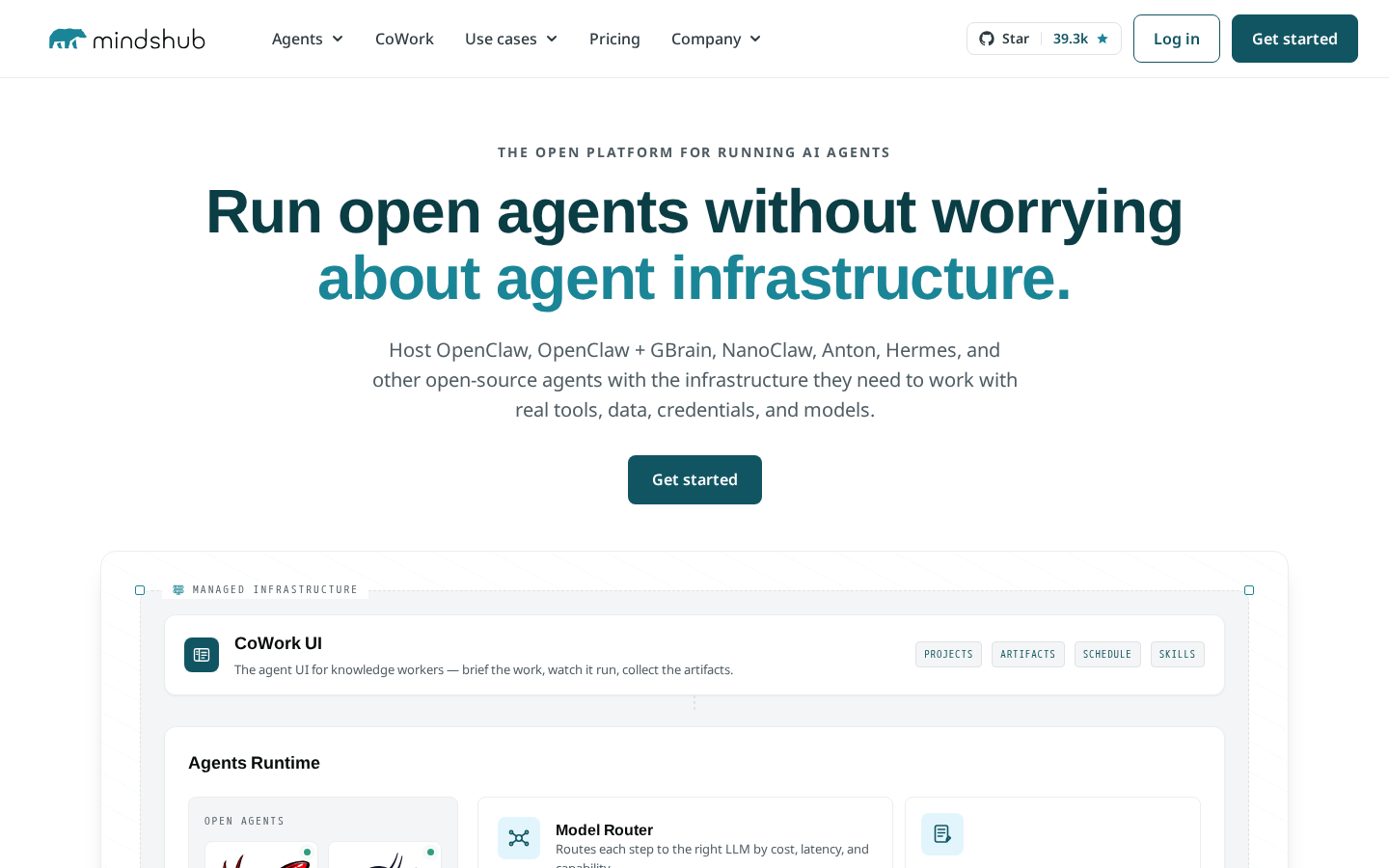Click the 39.3k star count

point(1071,39)
